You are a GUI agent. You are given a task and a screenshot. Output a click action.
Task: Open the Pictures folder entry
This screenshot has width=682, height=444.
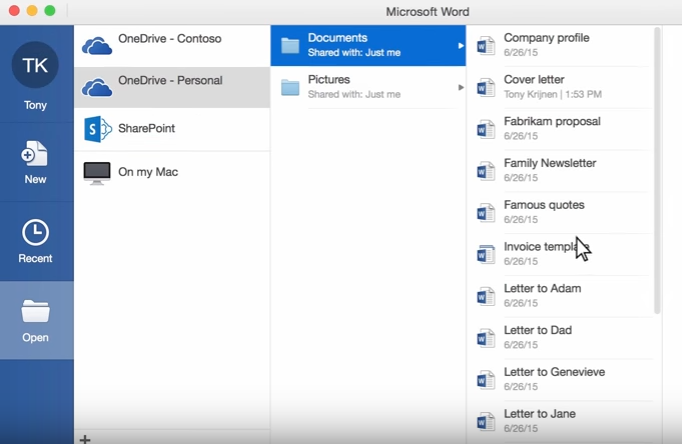click(x=368, y=87)
